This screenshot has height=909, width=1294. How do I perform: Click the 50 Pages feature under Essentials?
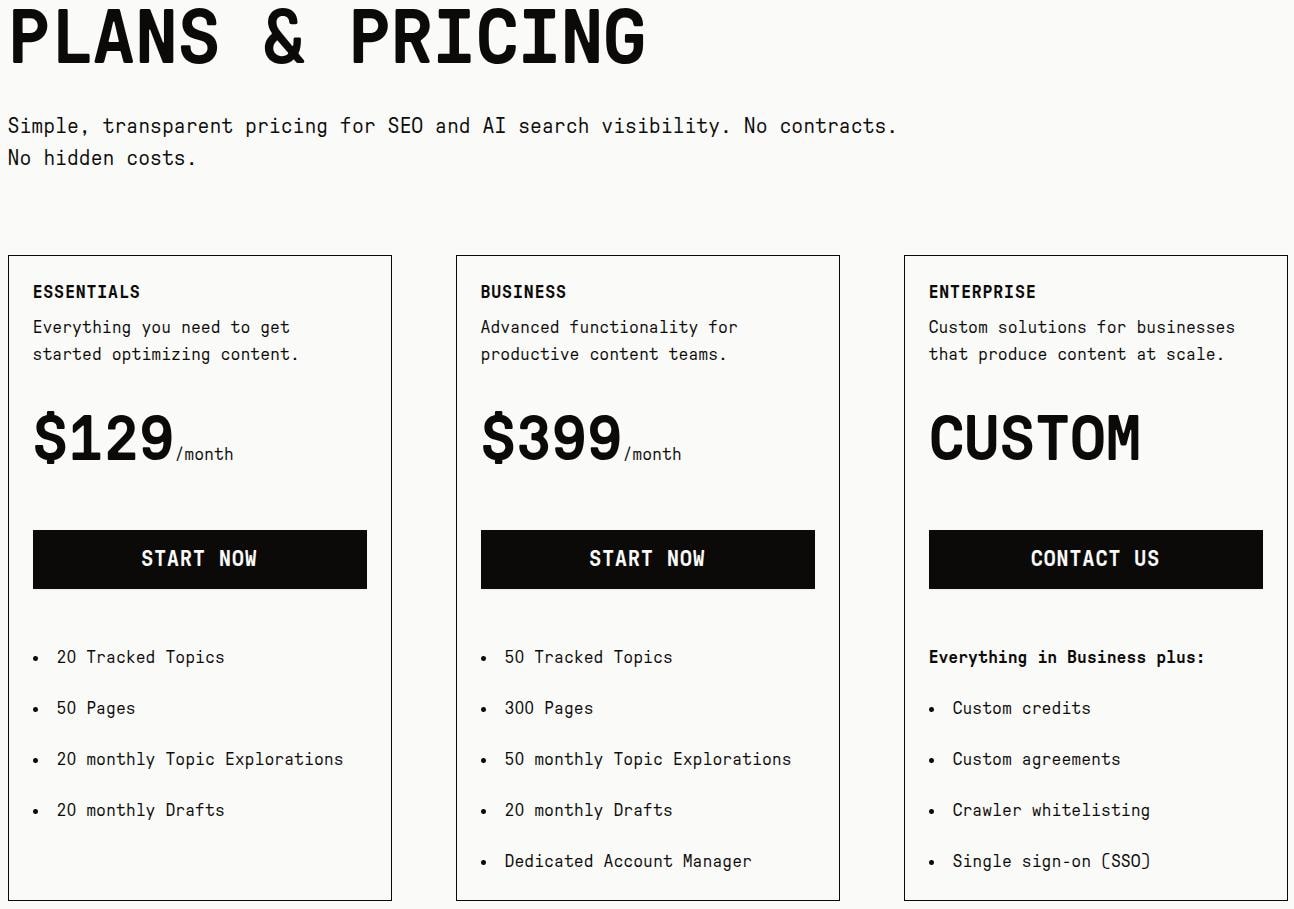point(95,708)
